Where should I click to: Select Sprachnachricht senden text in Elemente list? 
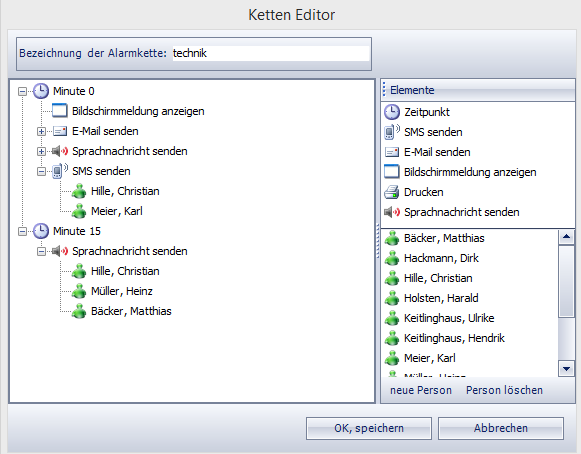462,212
